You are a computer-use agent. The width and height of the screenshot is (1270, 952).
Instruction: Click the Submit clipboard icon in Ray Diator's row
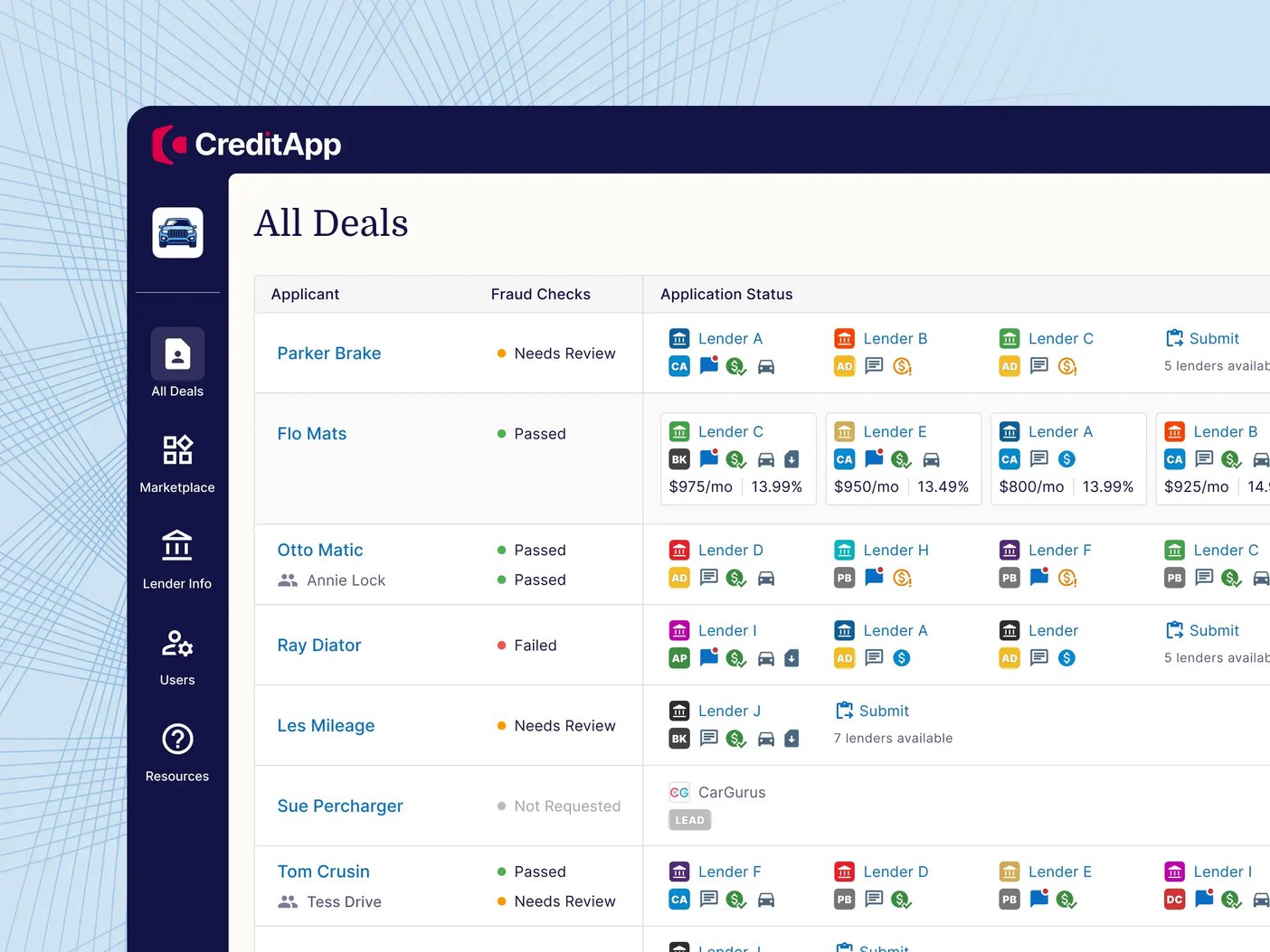click(1176, 630)
